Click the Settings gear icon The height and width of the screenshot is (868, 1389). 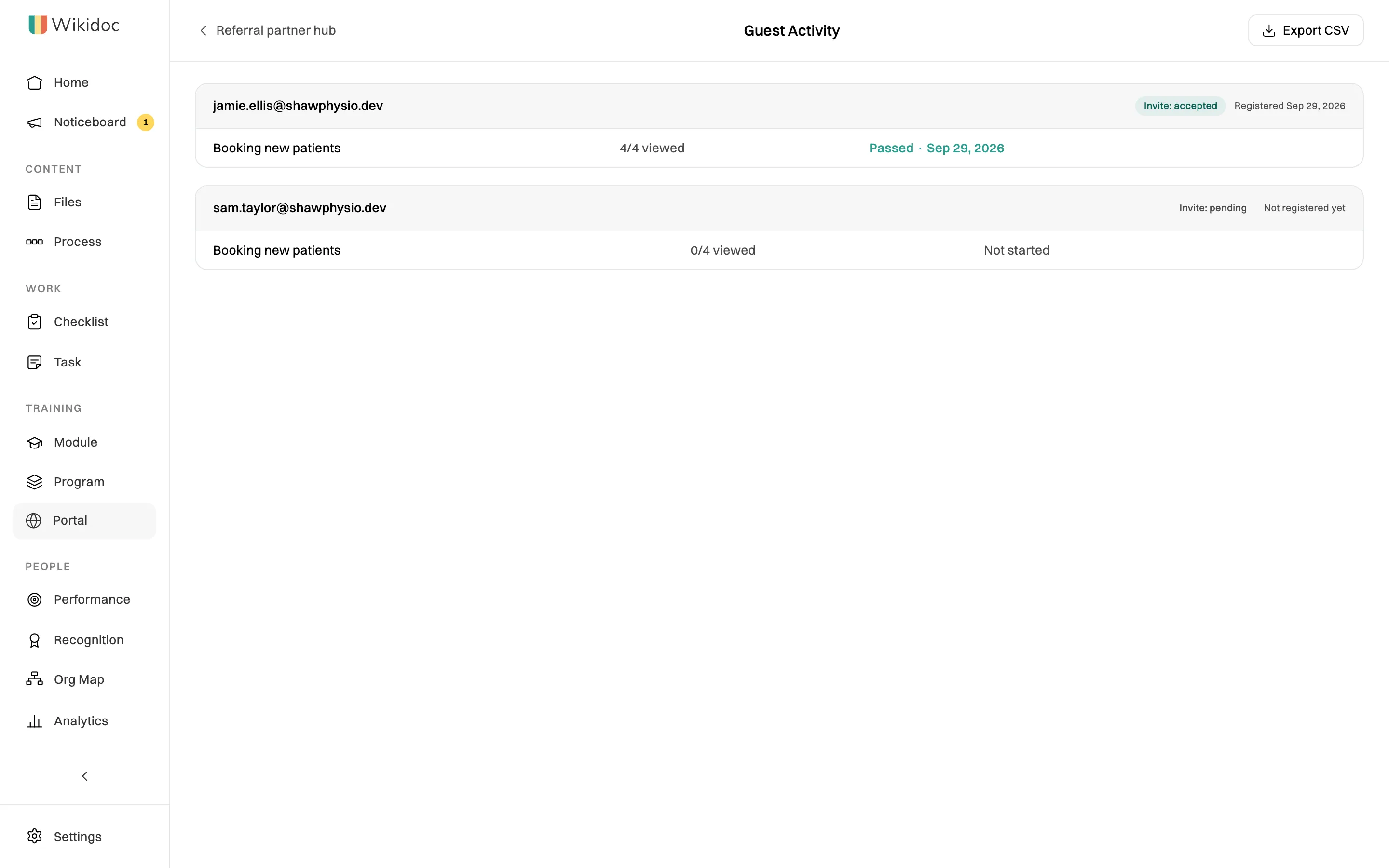click(34, 837)
